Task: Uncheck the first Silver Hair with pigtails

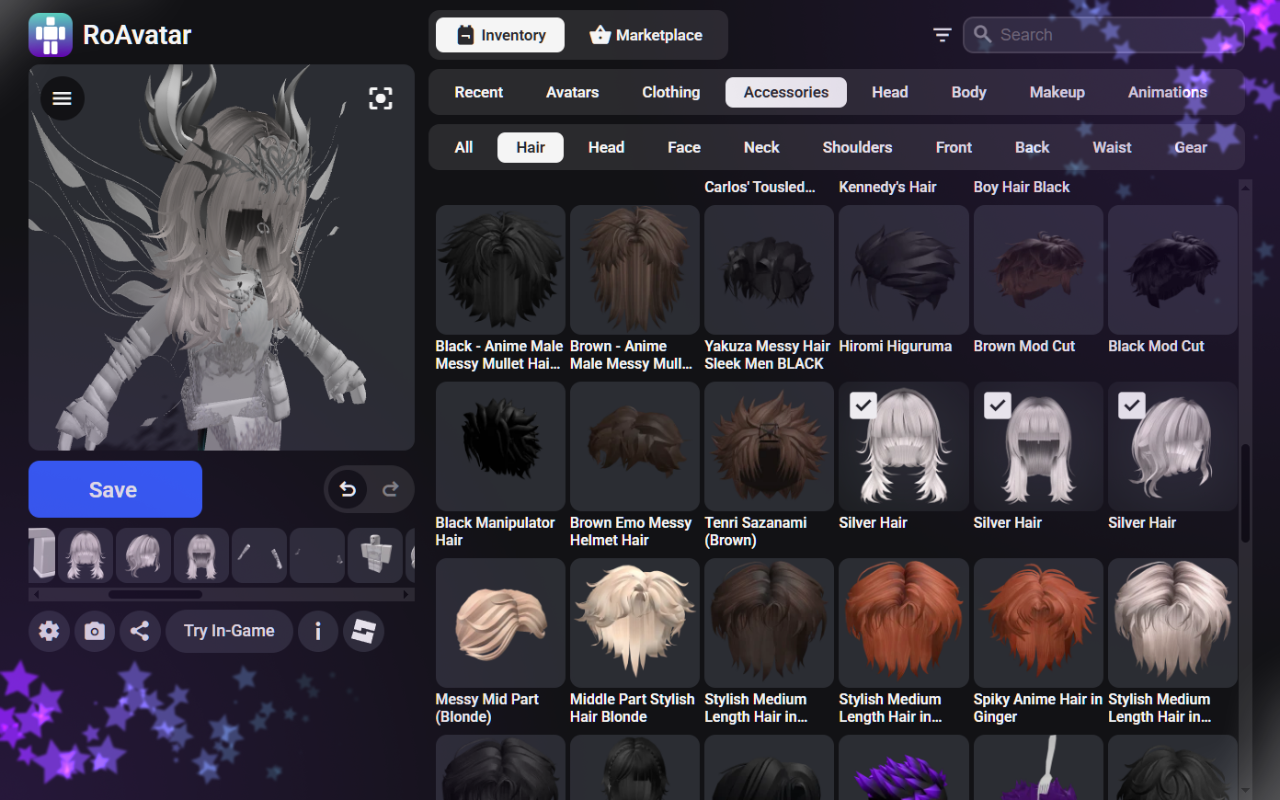Action: 863,405
